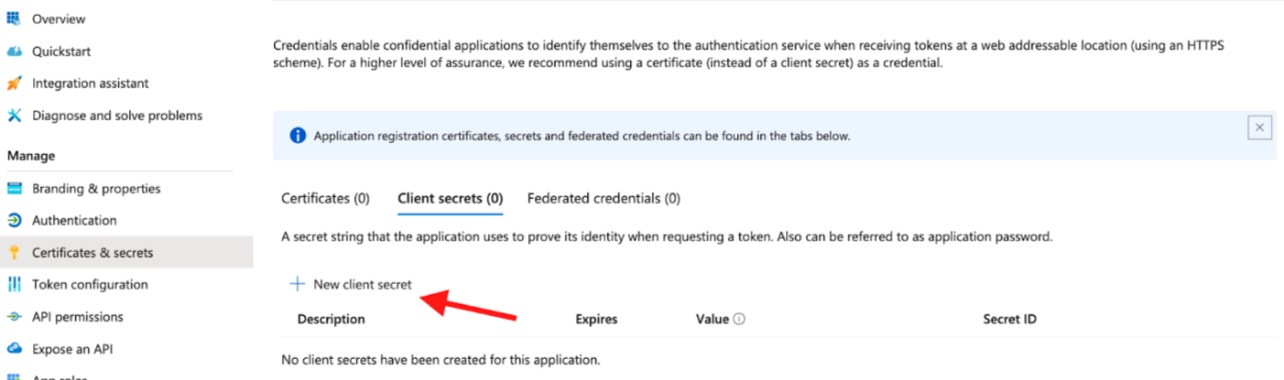Click the Expose an API cloud icon
This screenshot has width=1284, height=380.
[14, 349]
